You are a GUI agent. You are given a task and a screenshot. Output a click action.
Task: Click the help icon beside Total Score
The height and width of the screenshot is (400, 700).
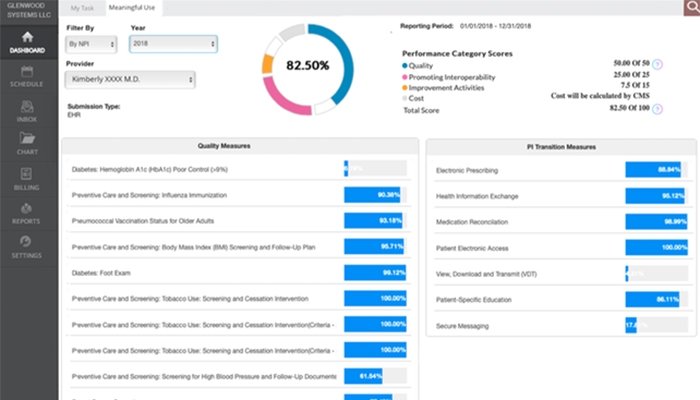(657, 108)
